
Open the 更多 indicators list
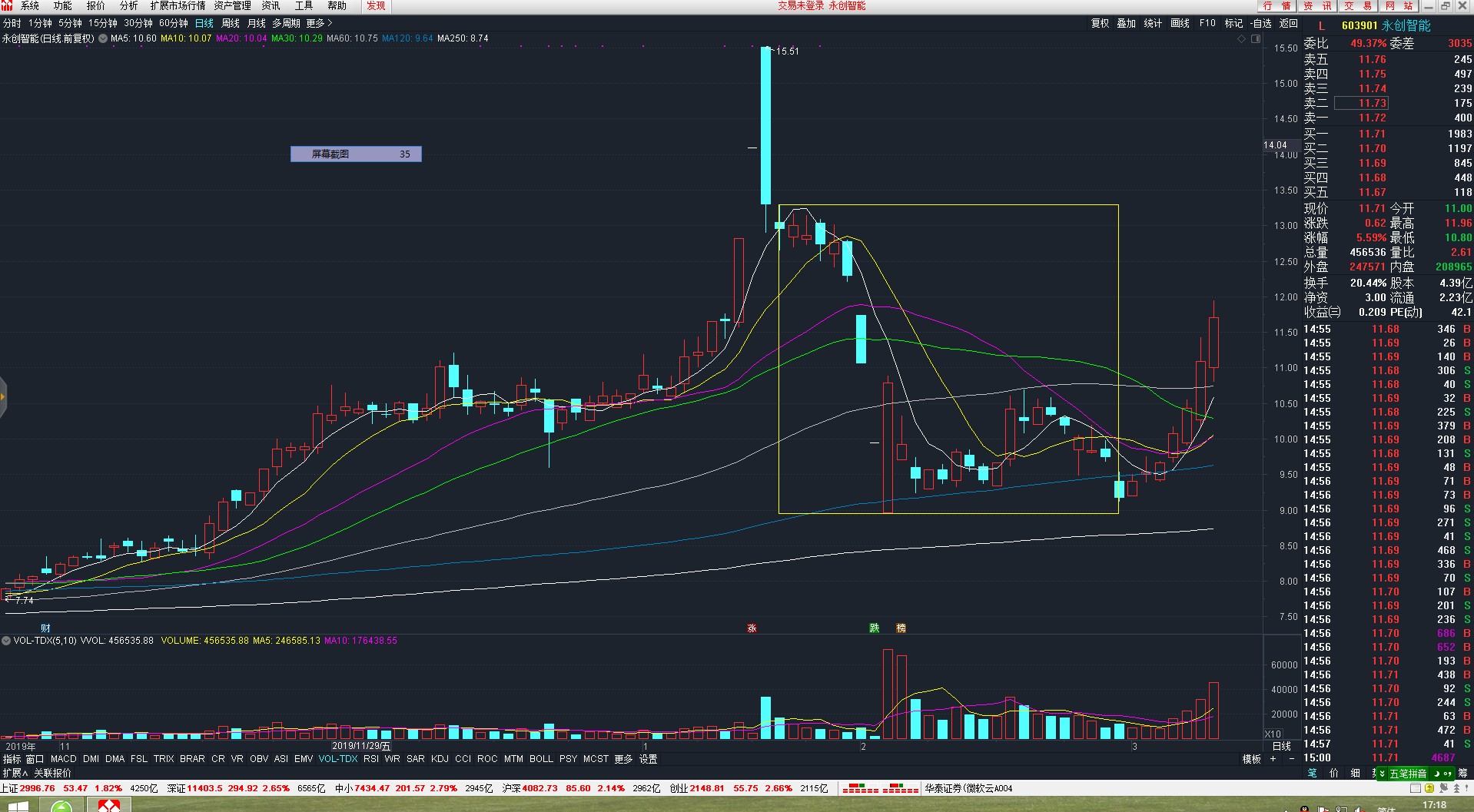[x=623, y=759]
